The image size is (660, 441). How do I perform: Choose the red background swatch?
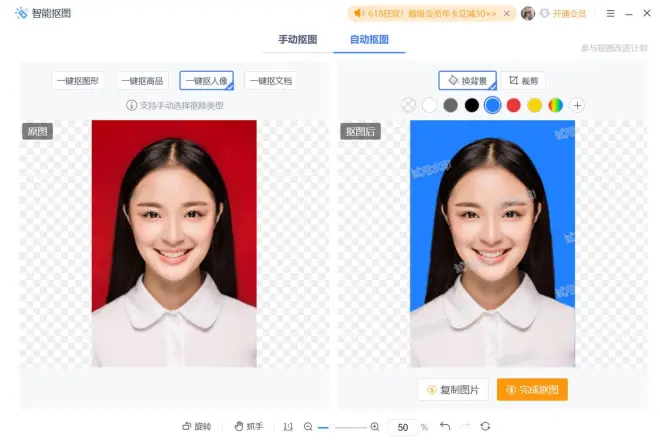tap(514, 105)
